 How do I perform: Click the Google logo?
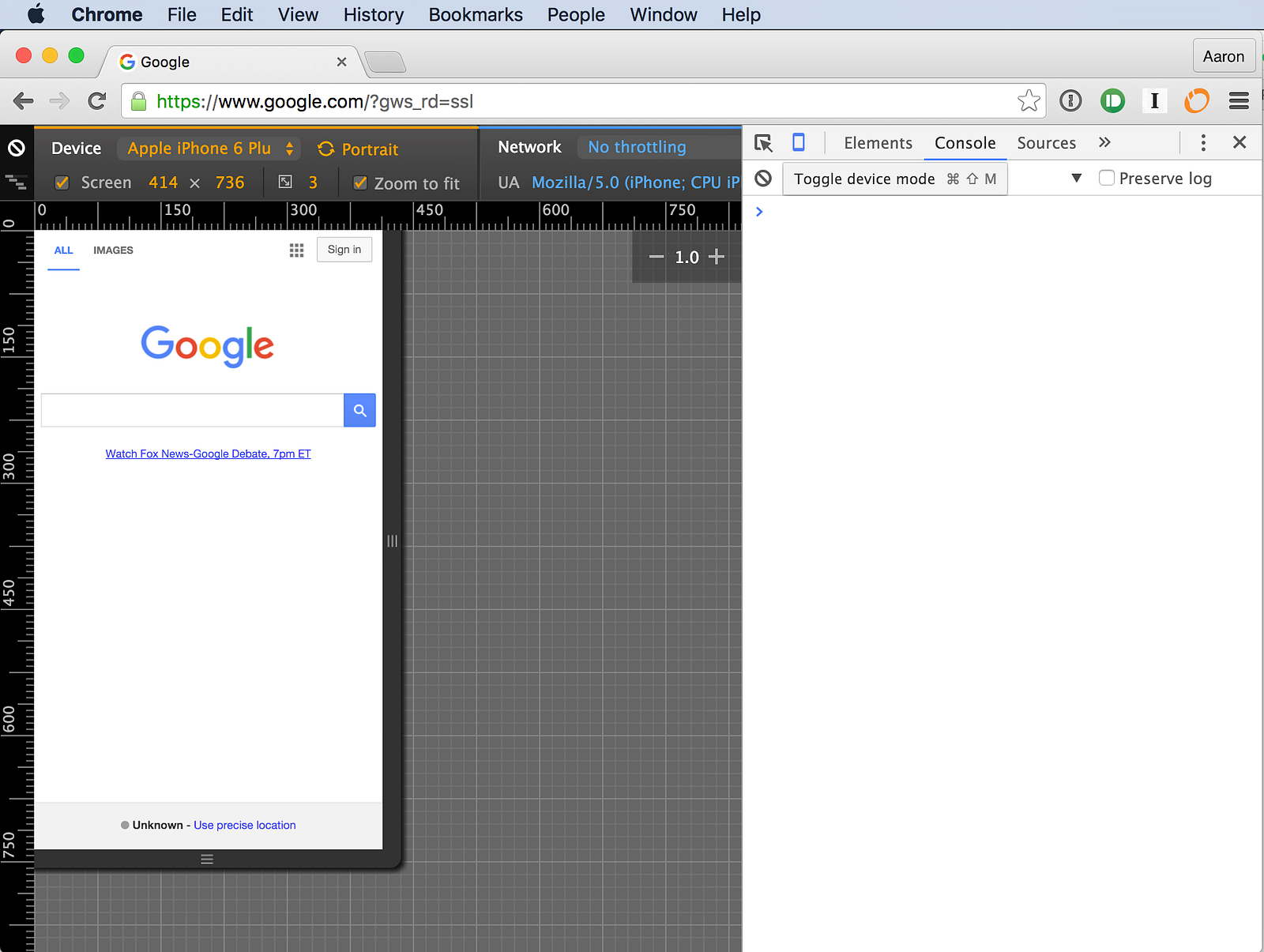pos(208,346)
